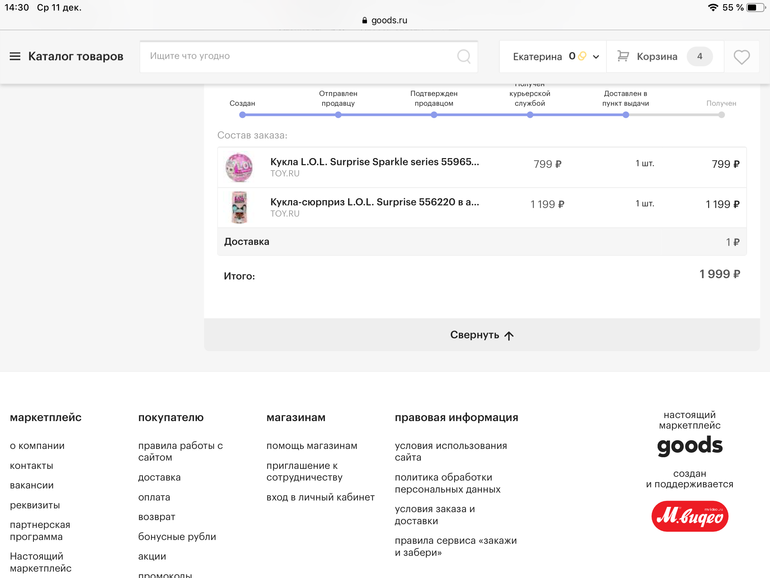Viewport: 770px width, 578px height.
Task: Open the 'контакты' footer link
Action: 31,466
